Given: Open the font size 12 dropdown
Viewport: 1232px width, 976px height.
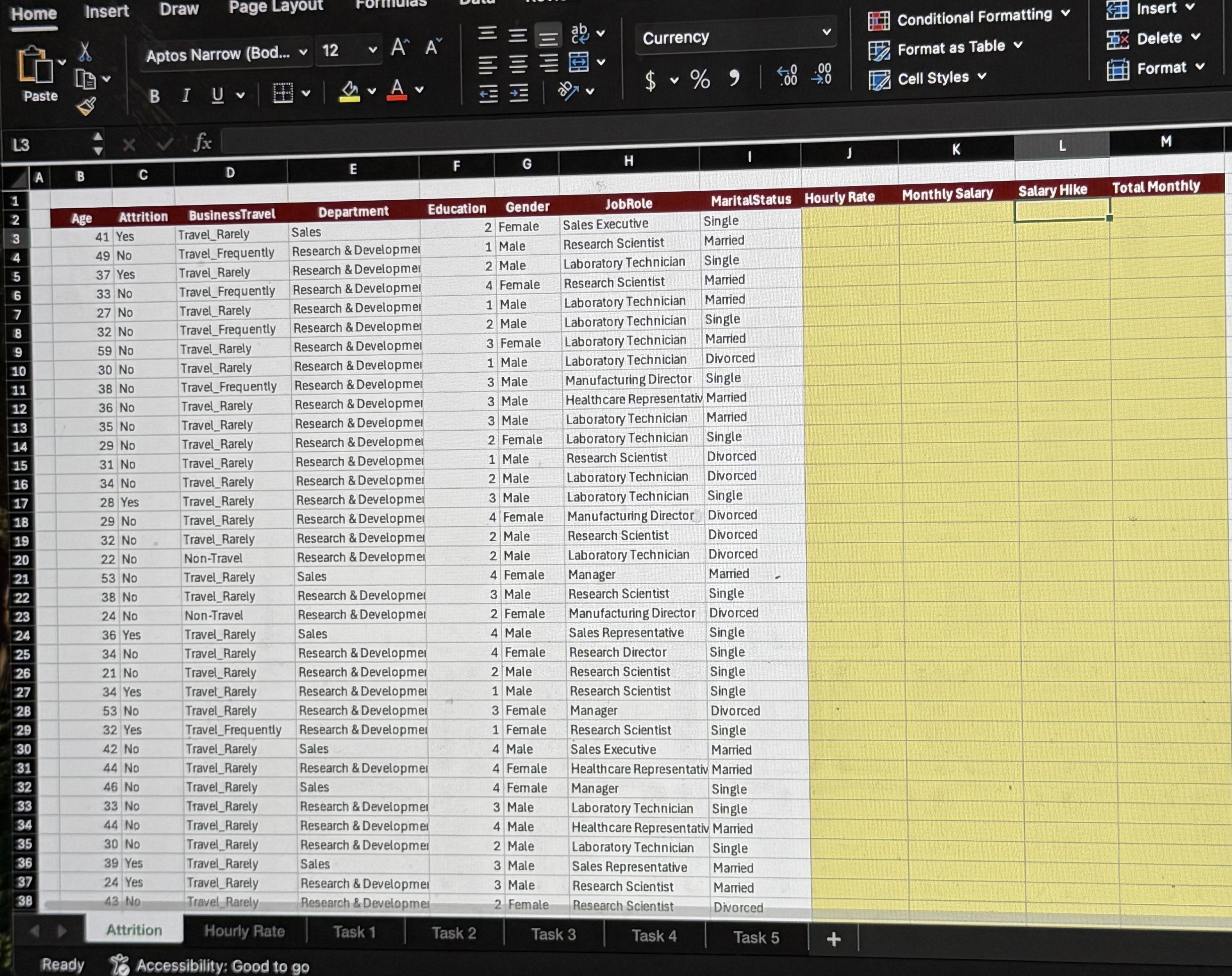Looking at the screenshot, I should pos(372,50).
